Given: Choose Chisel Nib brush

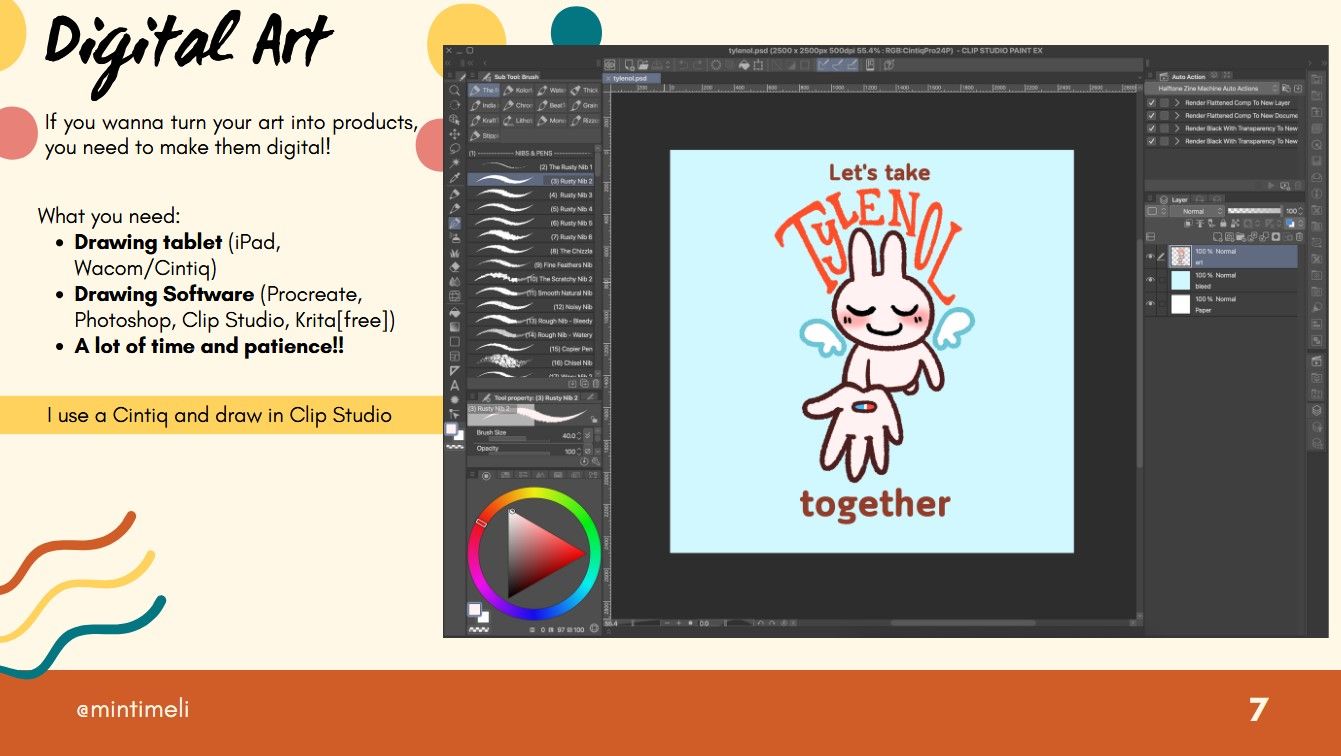Looking at the screenshot, I should point(532,363).
